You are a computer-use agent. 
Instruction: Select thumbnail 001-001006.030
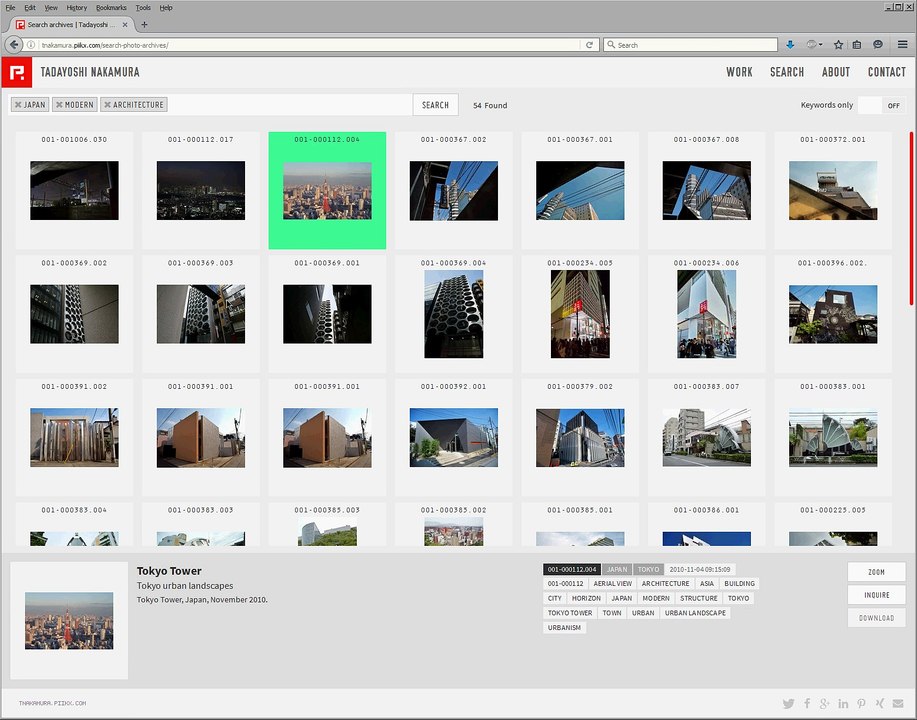point(74,191)
